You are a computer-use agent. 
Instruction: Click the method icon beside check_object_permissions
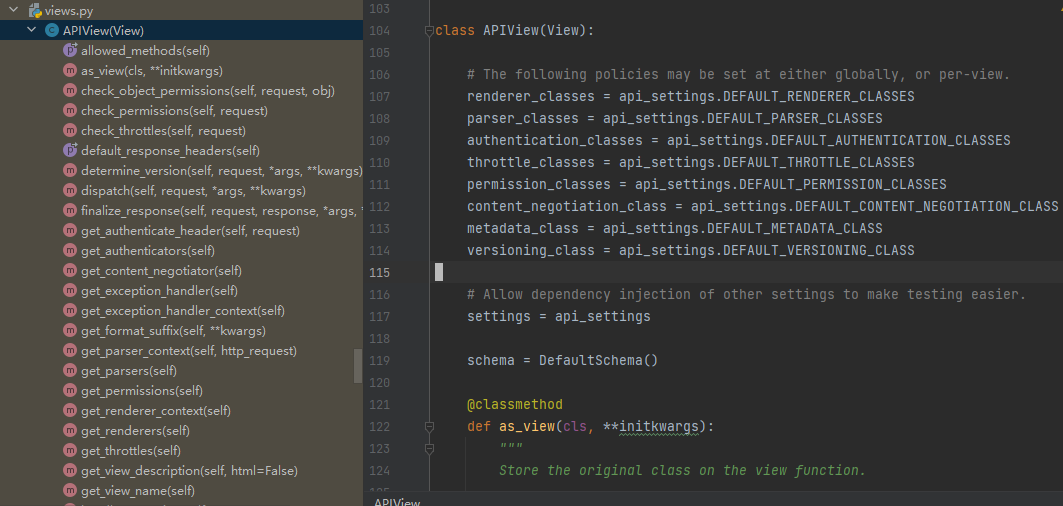70,90
